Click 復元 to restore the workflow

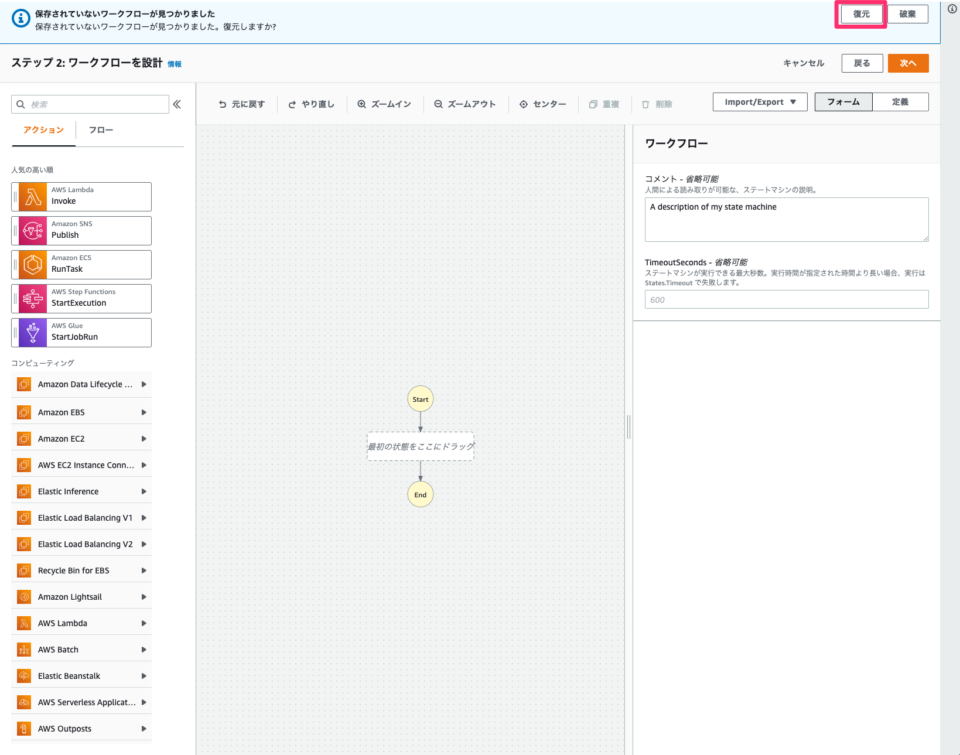click(x=861, y=14)
